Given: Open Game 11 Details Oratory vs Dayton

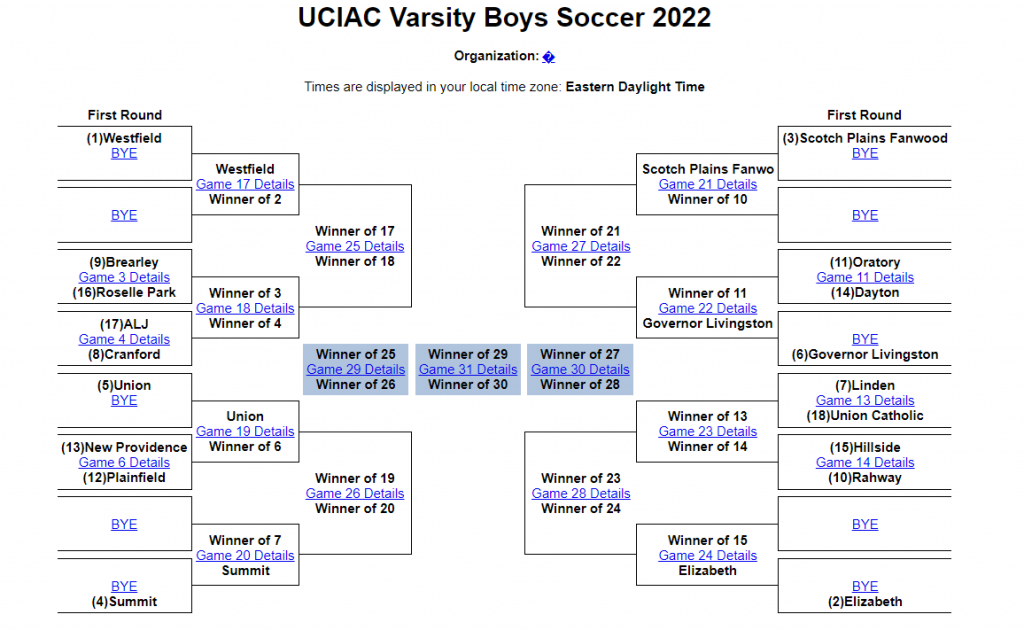Looking at the screenshot, I should 865,277.
